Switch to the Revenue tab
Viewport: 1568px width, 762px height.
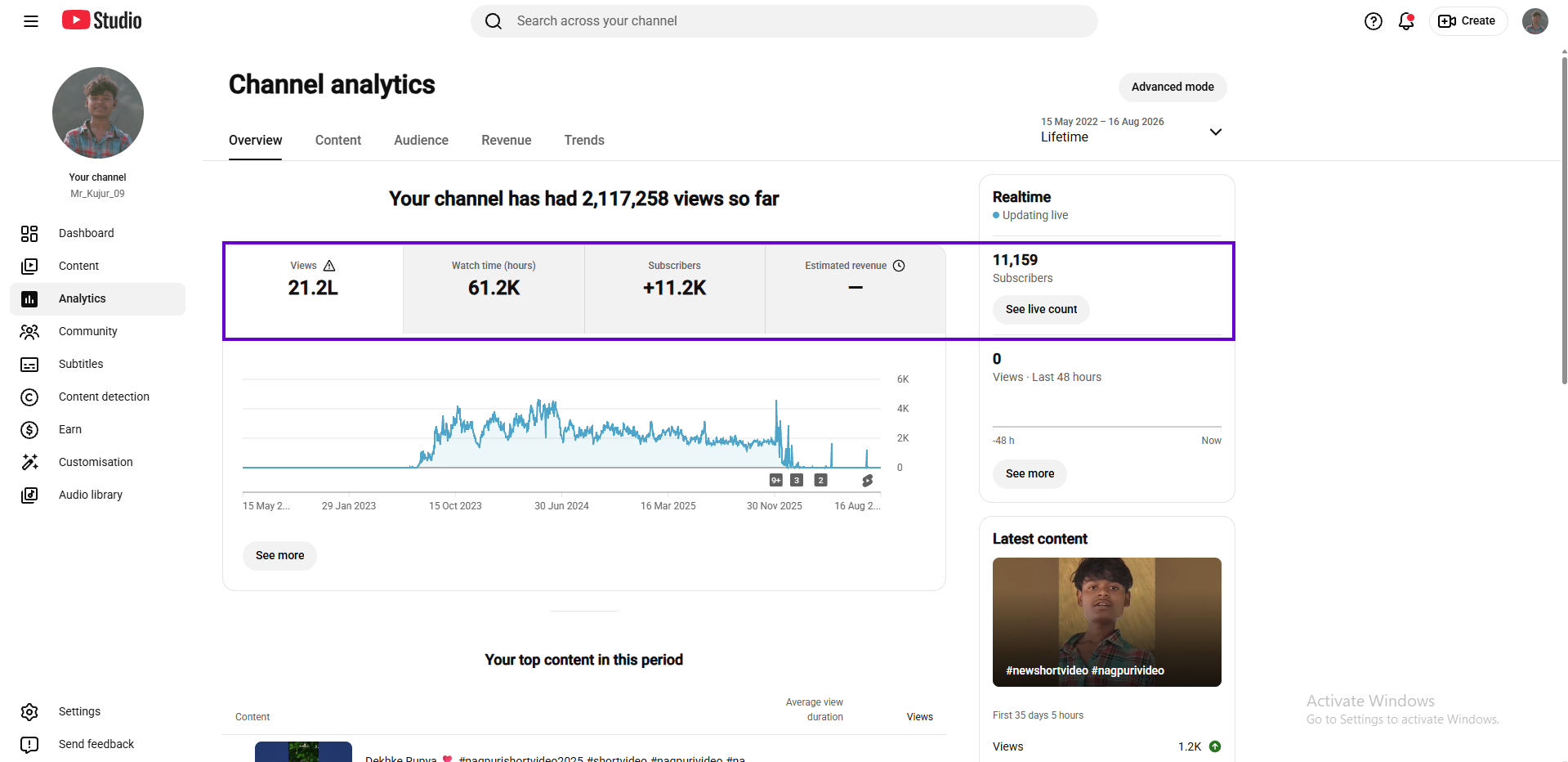pyautogui.click(x=507, y=141)
